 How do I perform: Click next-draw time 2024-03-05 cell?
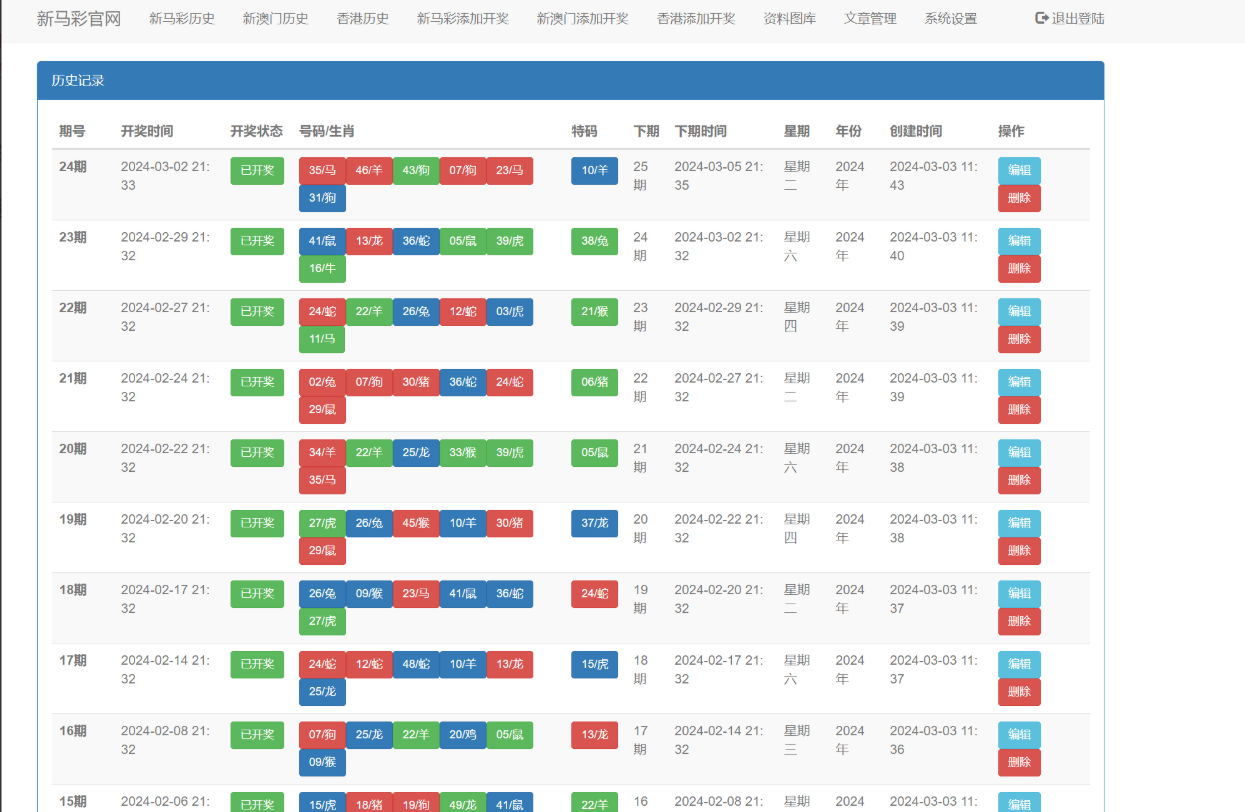(719, 176)
